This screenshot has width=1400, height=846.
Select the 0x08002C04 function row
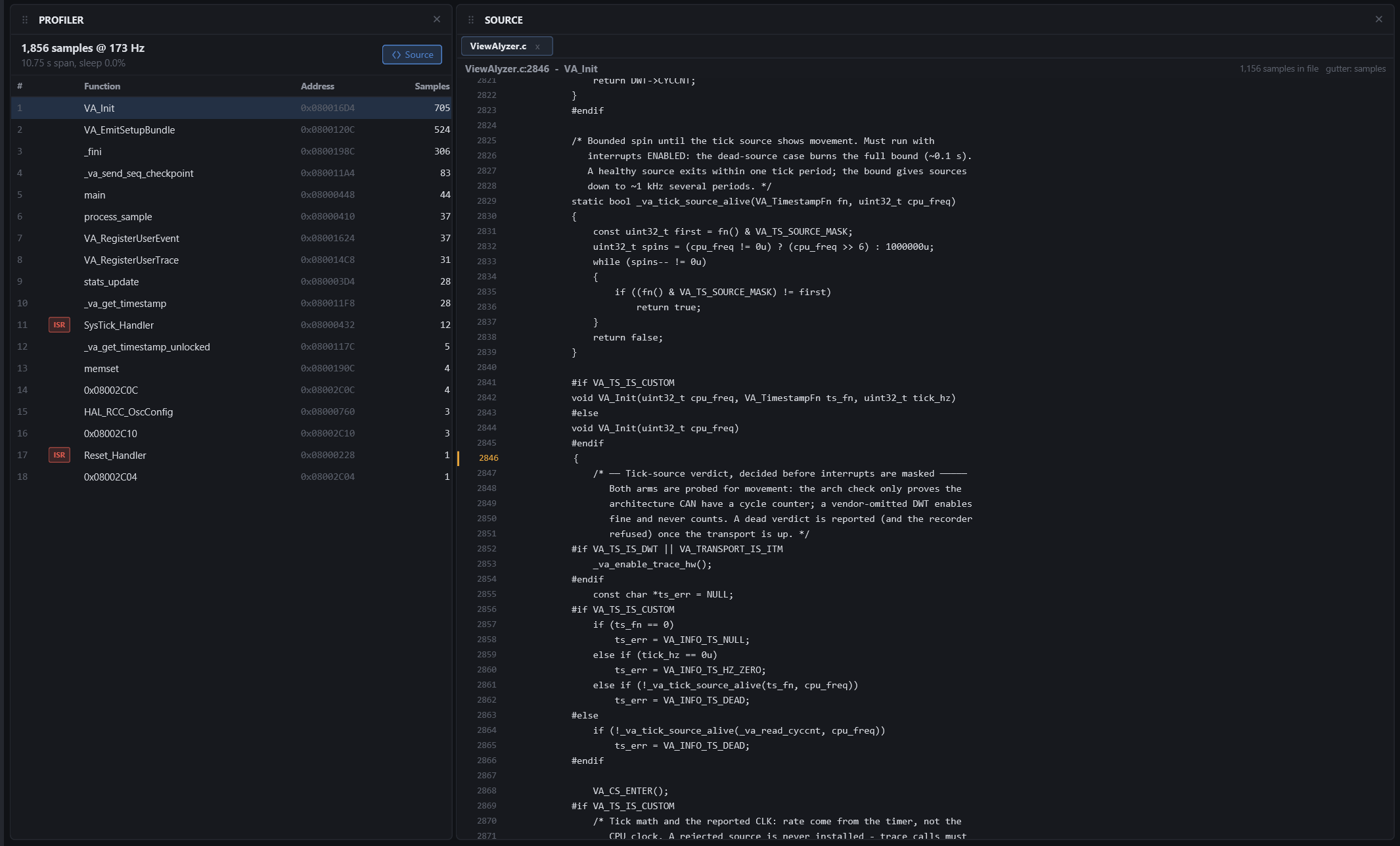point(231,477)
